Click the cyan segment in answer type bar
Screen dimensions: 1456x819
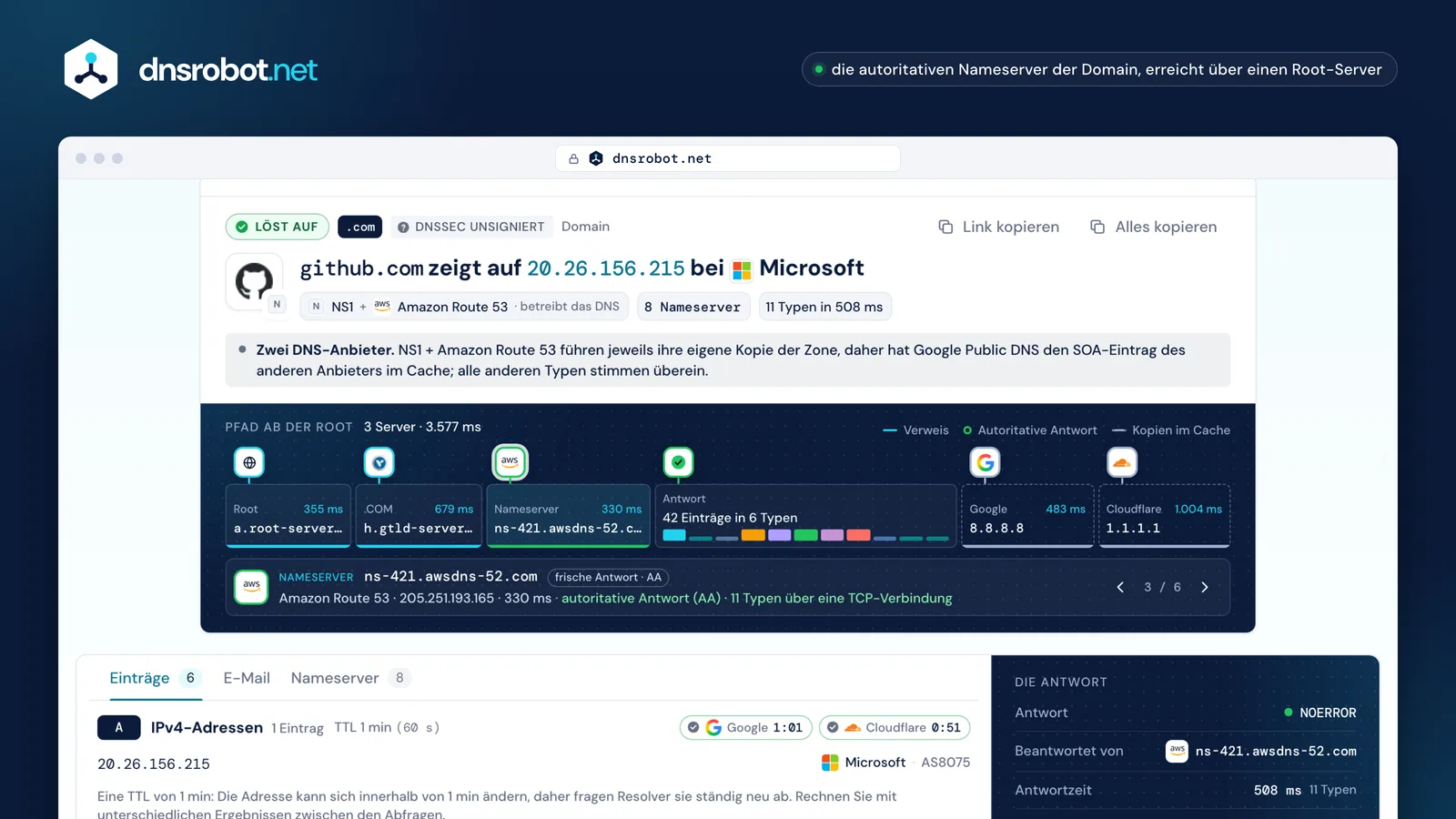[x=674, y=535]
